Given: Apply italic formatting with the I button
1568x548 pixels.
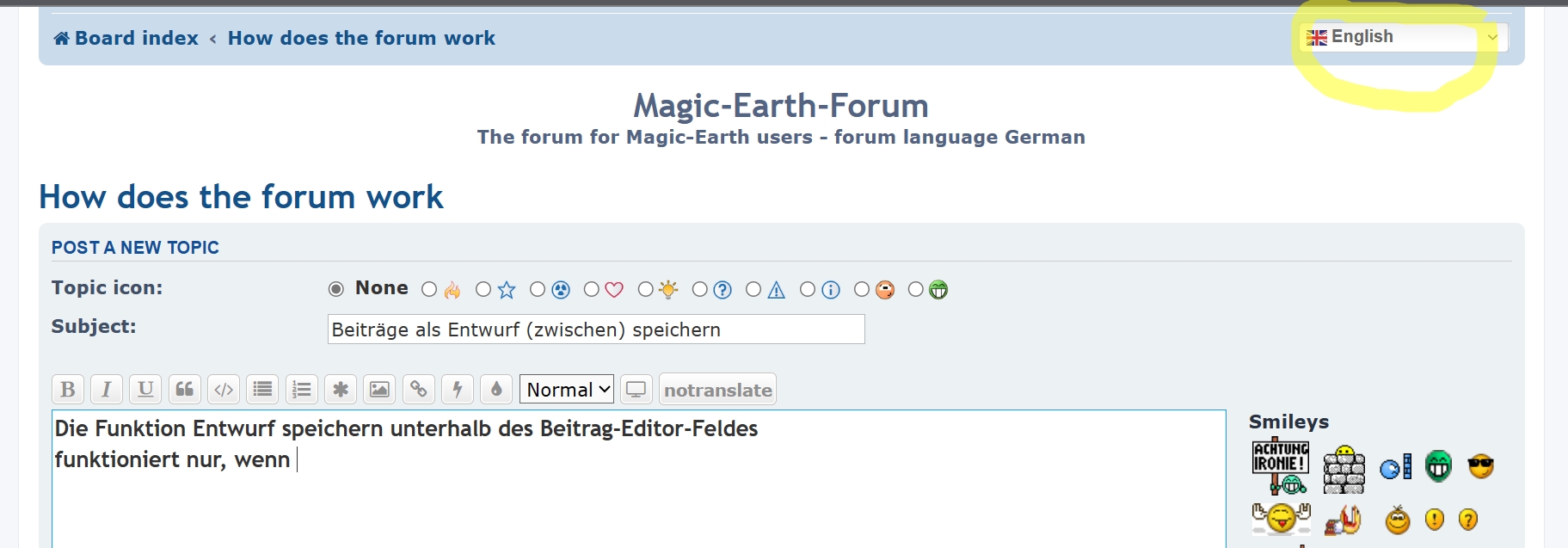Looking at the screenshot, I should pos(107,390).
